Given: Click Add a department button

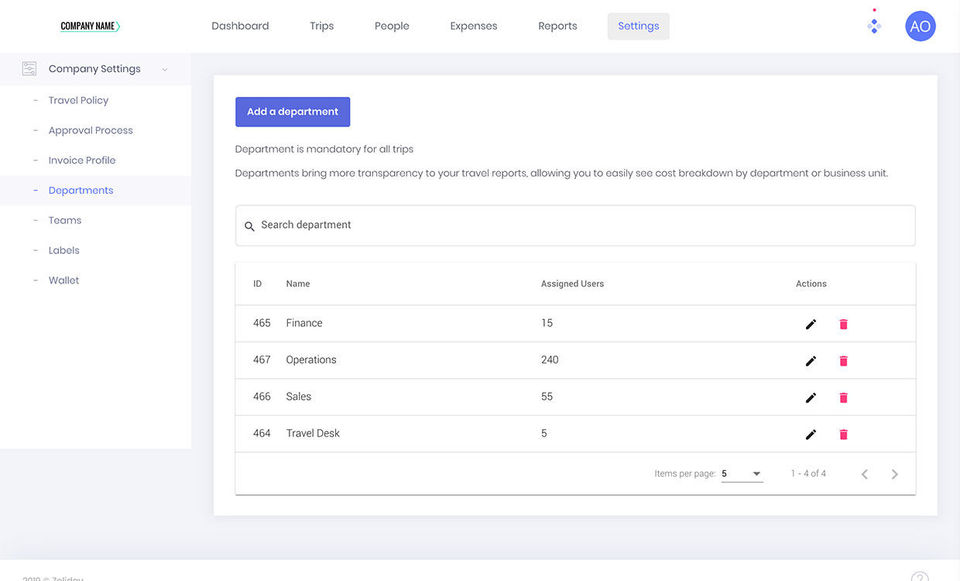Looking at the screenshot, I should pos(293,112).
